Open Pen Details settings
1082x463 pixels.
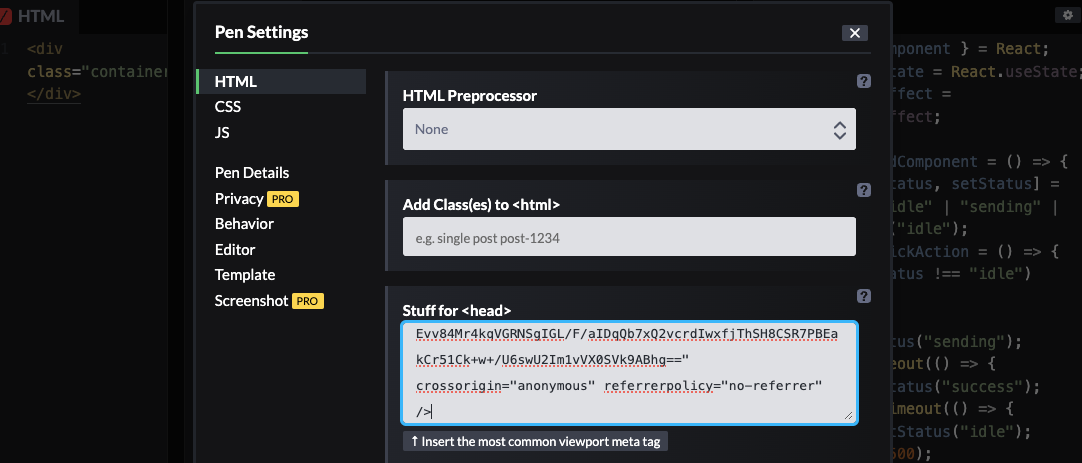pyautogui.click(x=252, y=173)
